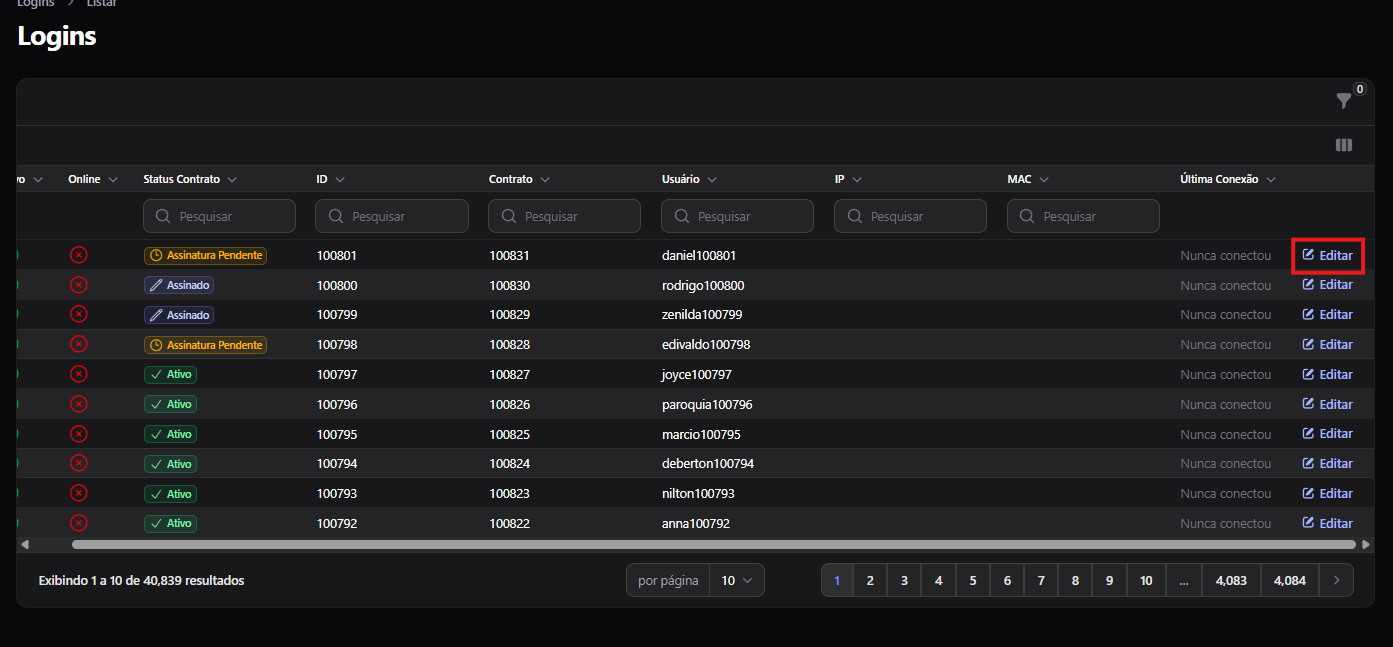Click the Ativo badge for ID 100797
Viewport: 1393px width, 647px height.
(x=170, y=375)
